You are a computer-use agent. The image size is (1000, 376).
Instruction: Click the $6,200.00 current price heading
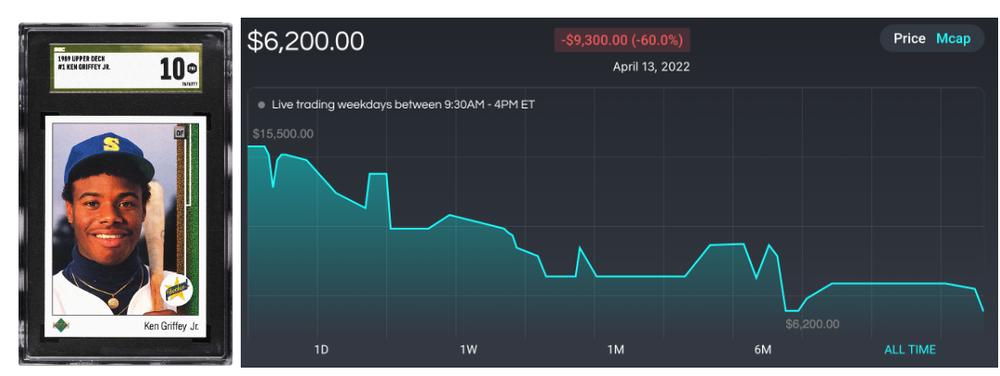tap(305, 41)
